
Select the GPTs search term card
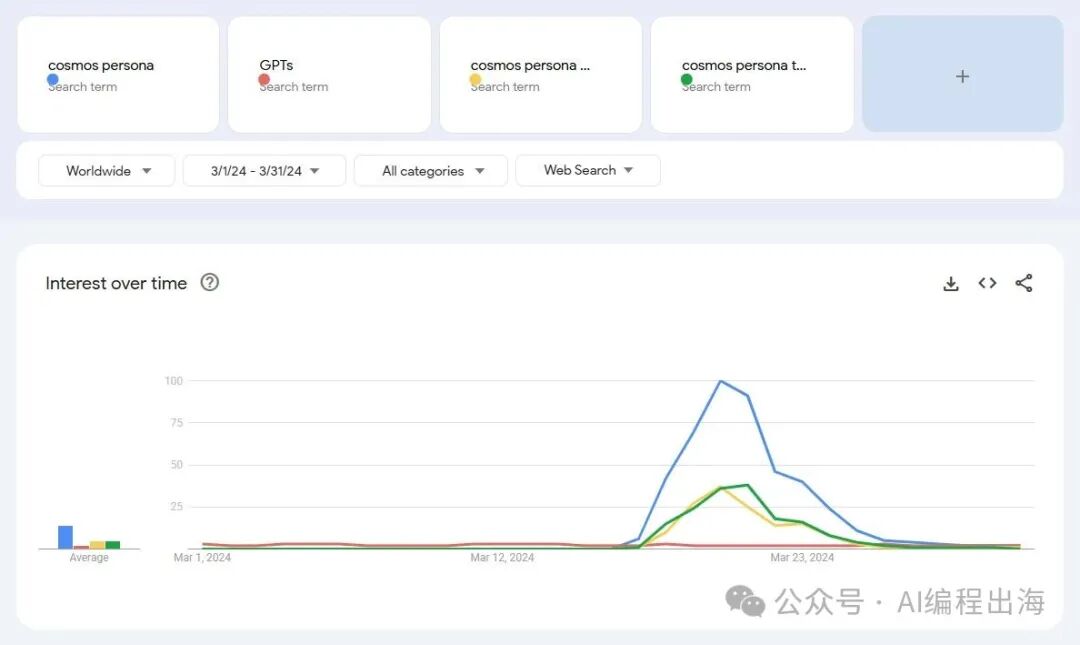tap(329, 75)
